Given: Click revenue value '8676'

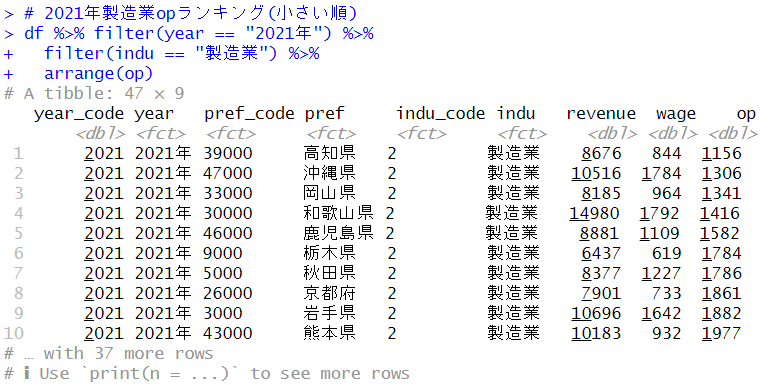Looking at the screenshot, I should (x=601, y=153).
